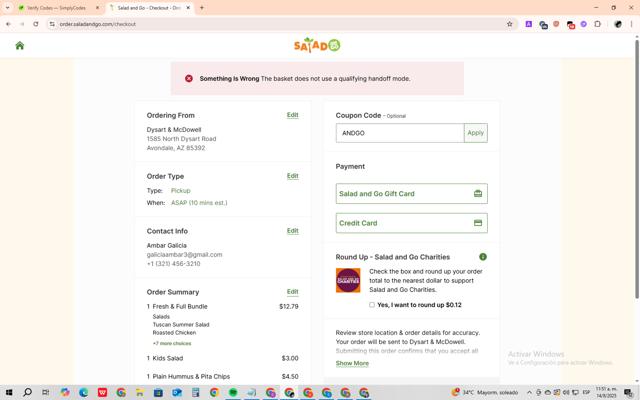Click the Fresh & Full Bundle item
The image size is (640, 400).
click(x=180, y=307)
